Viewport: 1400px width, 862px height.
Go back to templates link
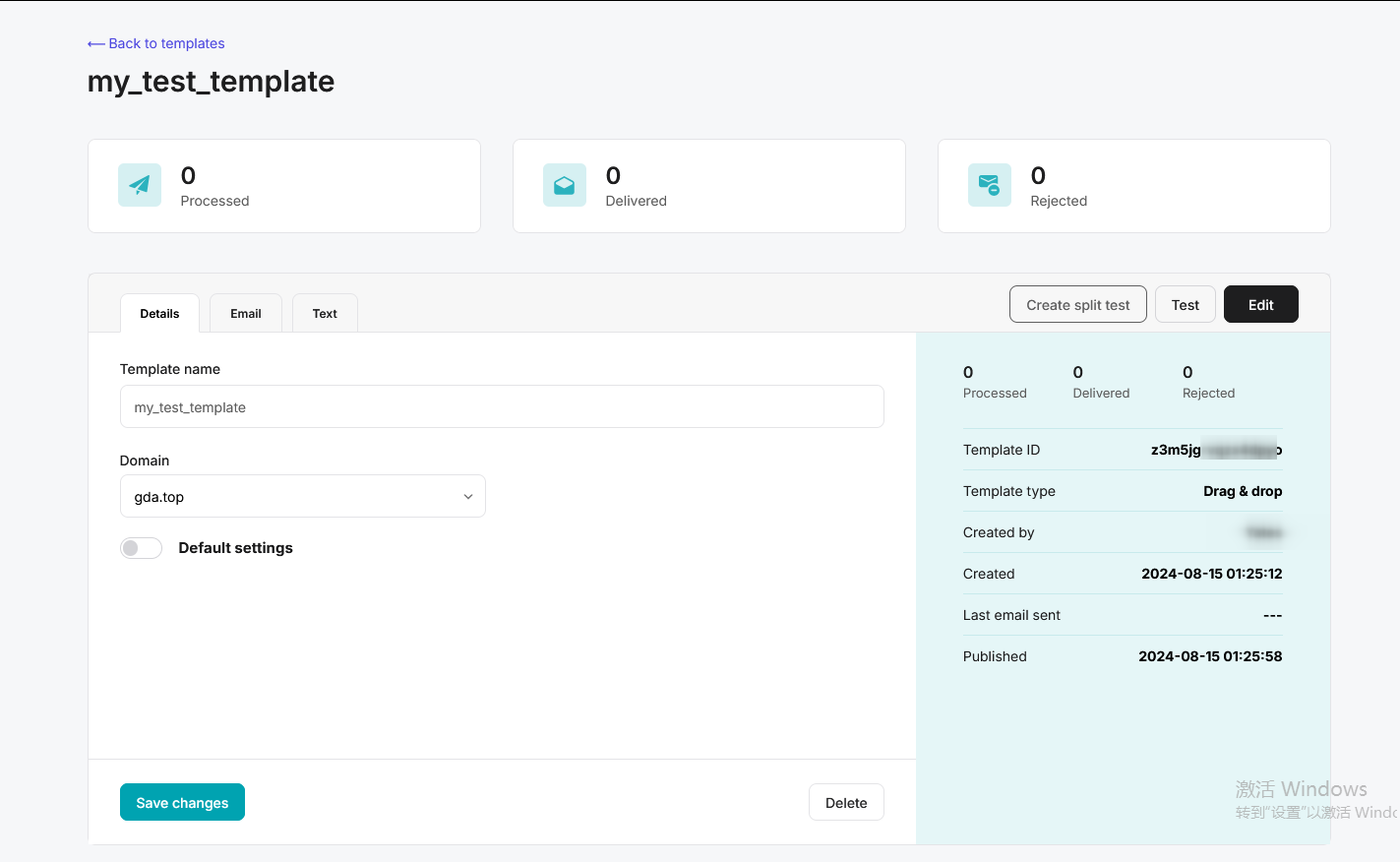(x=166, y=44)
